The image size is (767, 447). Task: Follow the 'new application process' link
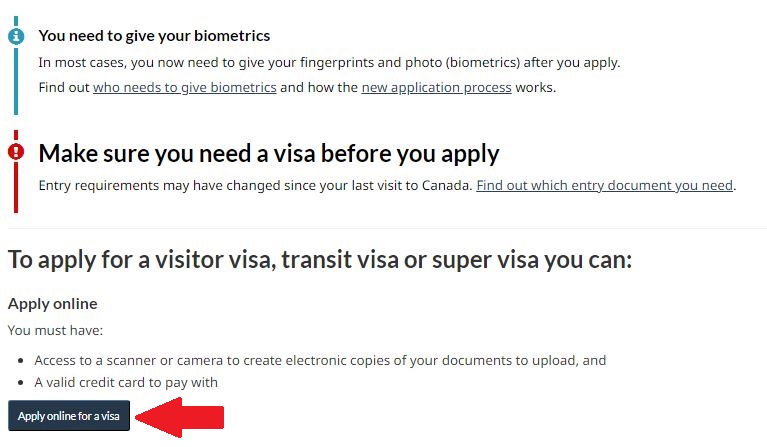point(436,88)
